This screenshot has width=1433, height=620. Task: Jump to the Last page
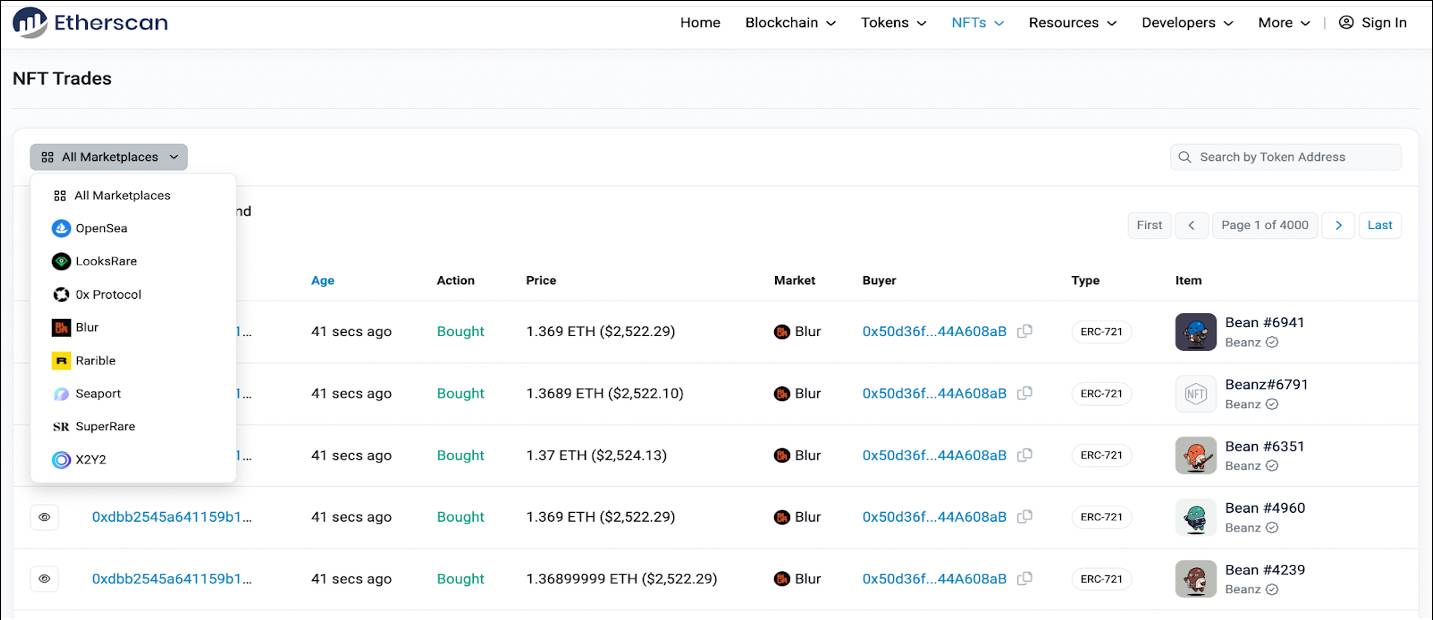tap(1380, 225)
